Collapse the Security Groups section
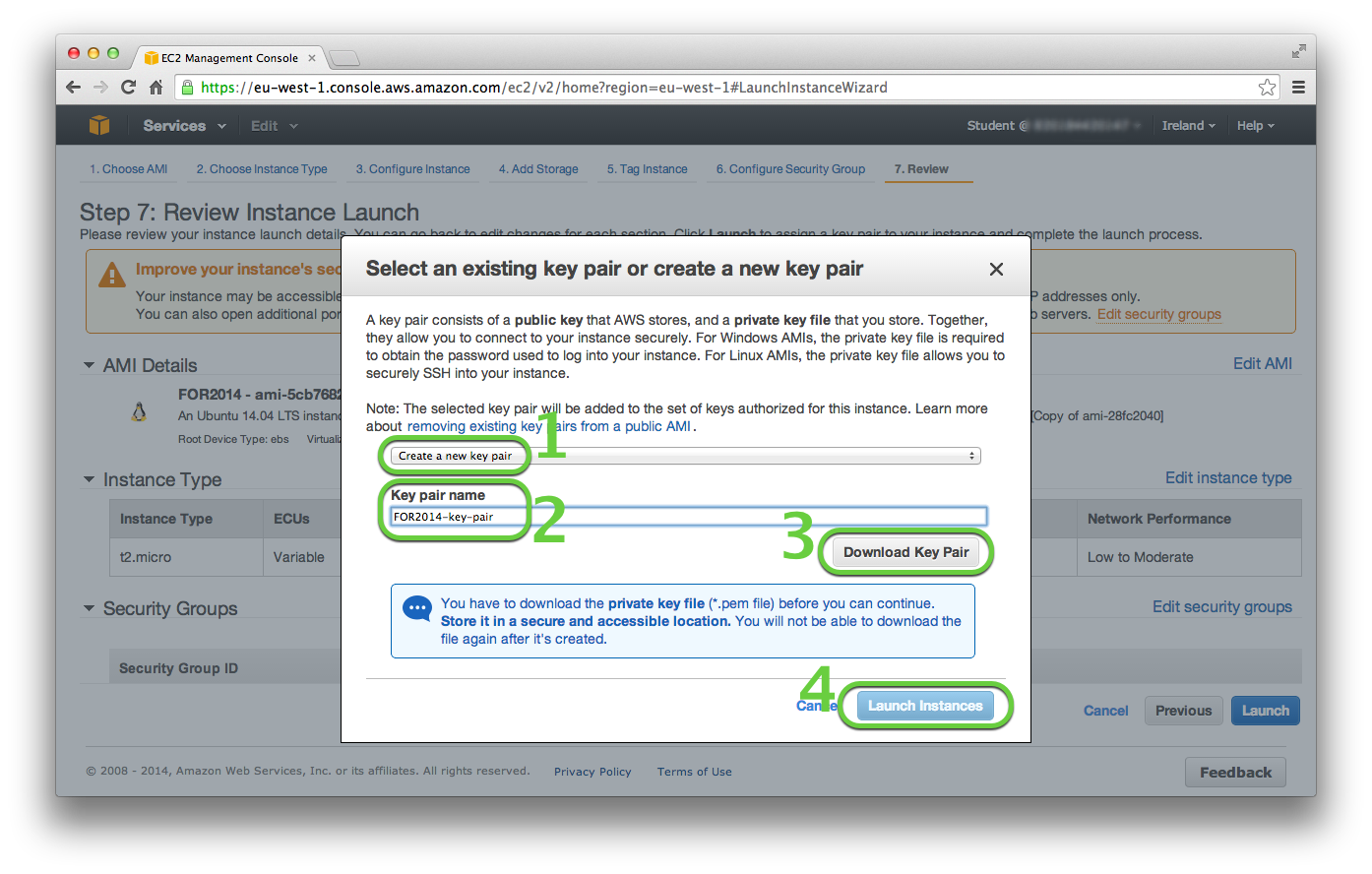The width and height of the screenshot is (1372, 874). tap(90, 608)
